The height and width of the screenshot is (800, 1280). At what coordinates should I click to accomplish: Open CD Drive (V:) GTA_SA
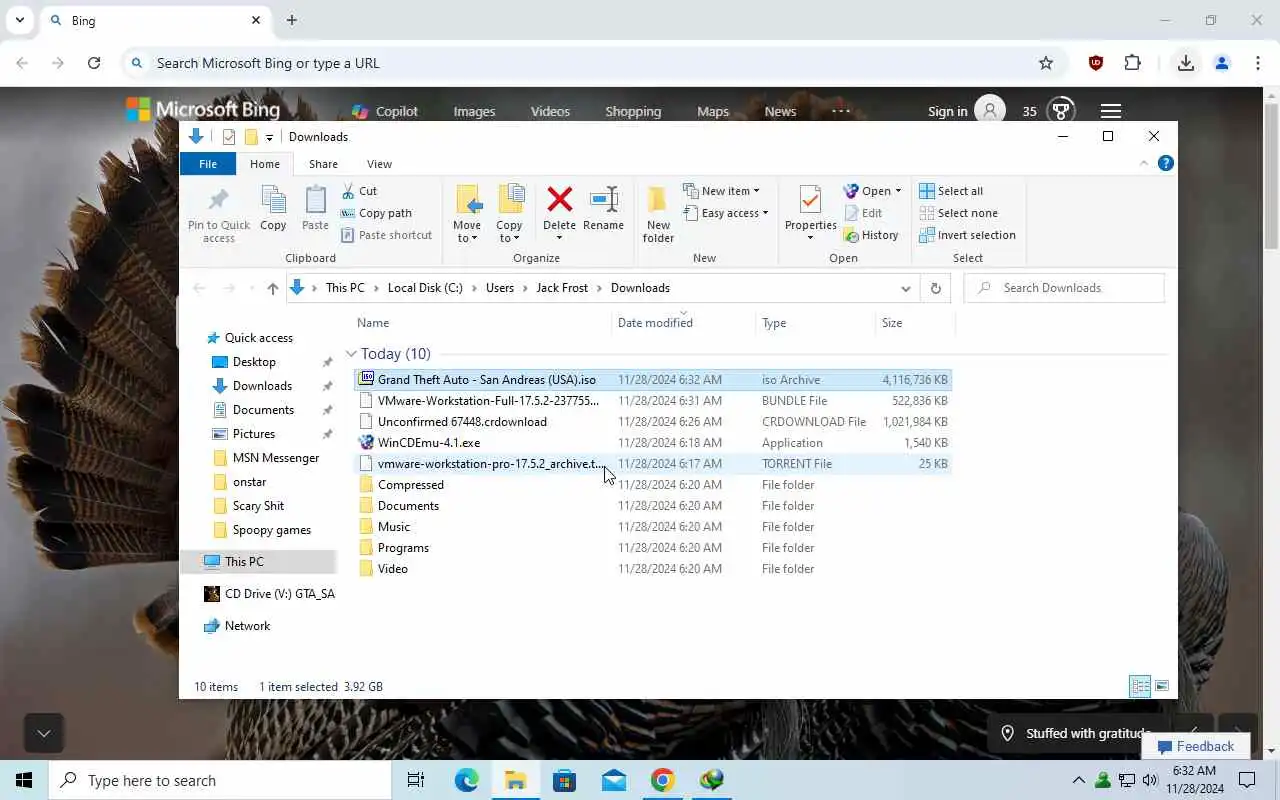click(x=269, y=594)
